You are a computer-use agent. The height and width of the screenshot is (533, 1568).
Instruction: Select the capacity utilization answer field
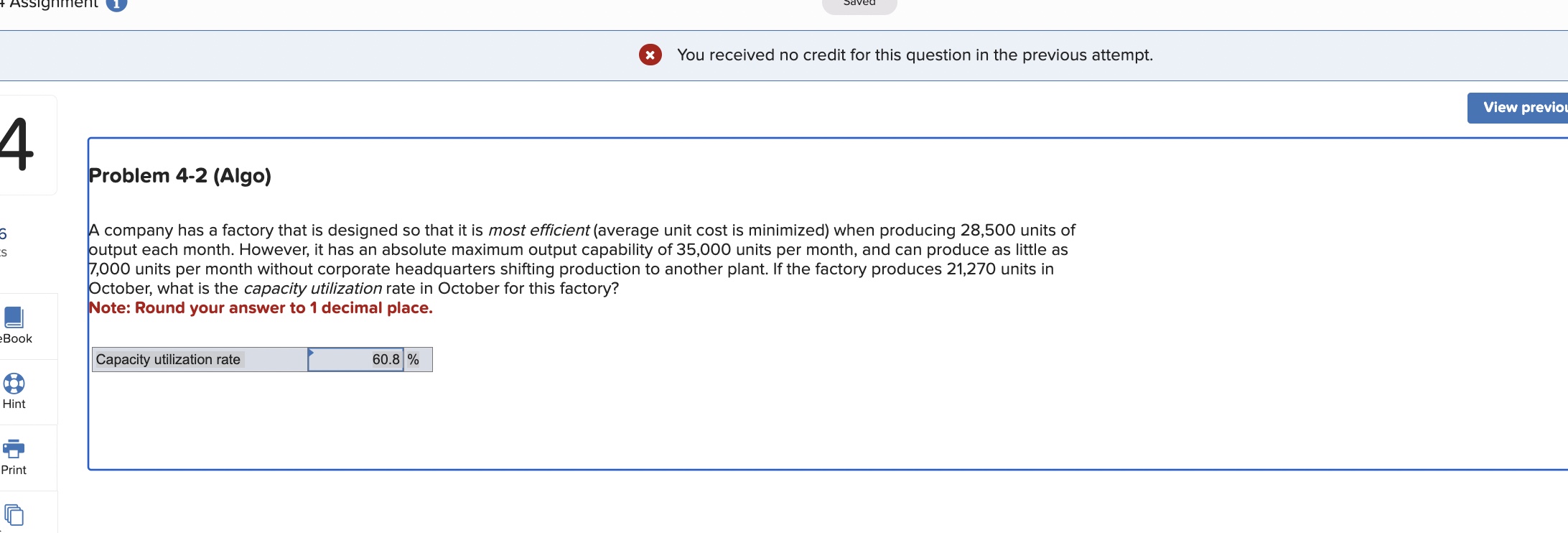coord(355,359)
